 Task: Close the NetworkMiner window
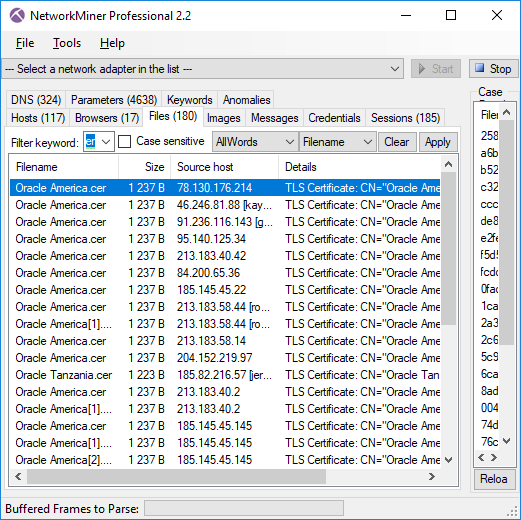(x=497, y=15)
